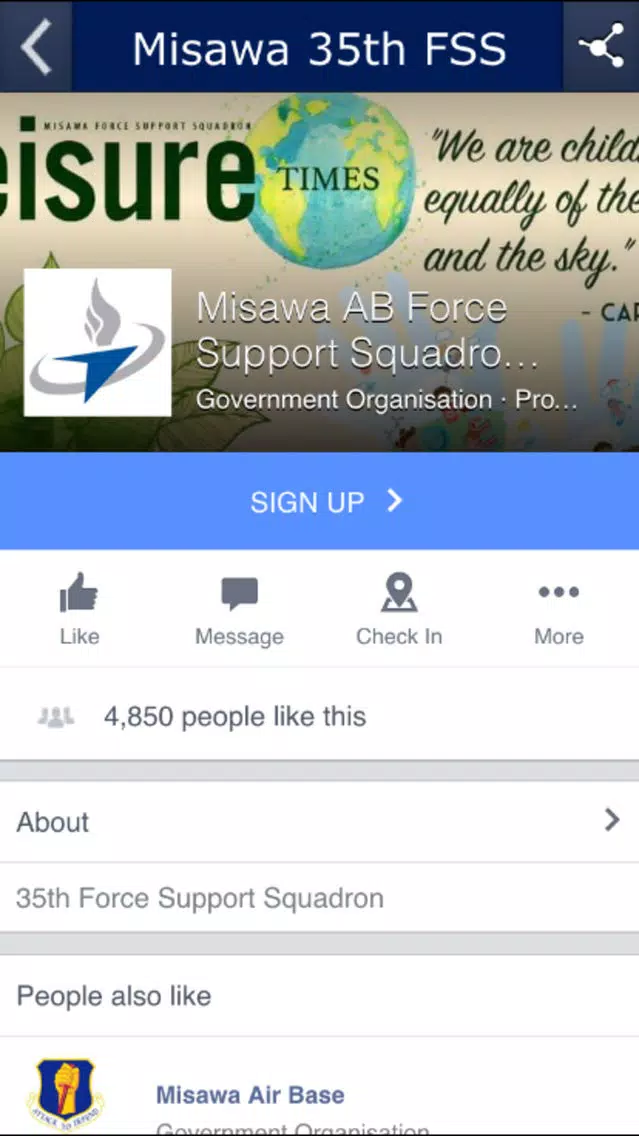Open the More three-dots icon
Screen dimensions: 639x1136
coord(559,592)
